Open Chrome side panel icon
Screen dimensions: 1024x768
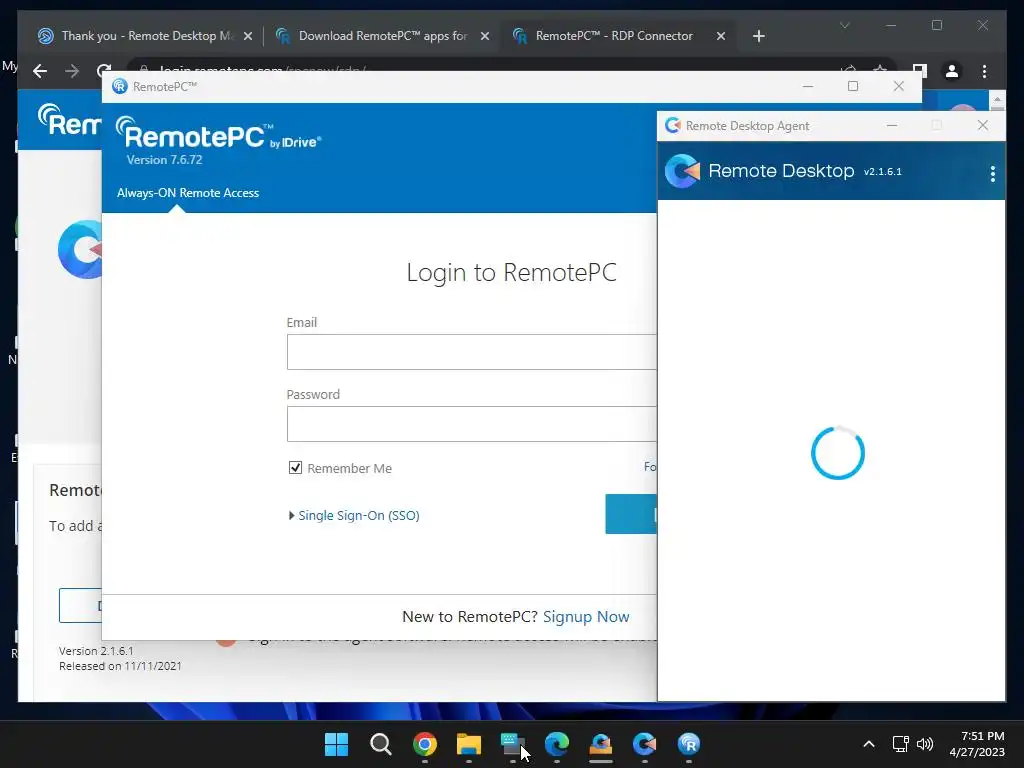[x=920, y=70]
